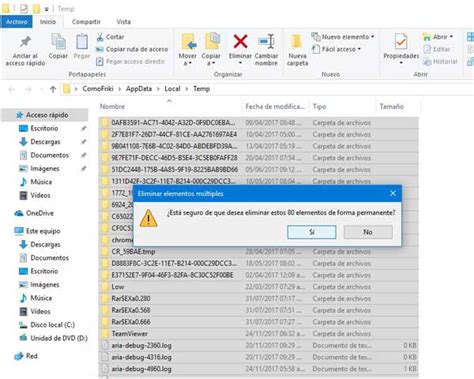
Task: Open the Abrir dropdown
Action: click(x=451, y=37)
